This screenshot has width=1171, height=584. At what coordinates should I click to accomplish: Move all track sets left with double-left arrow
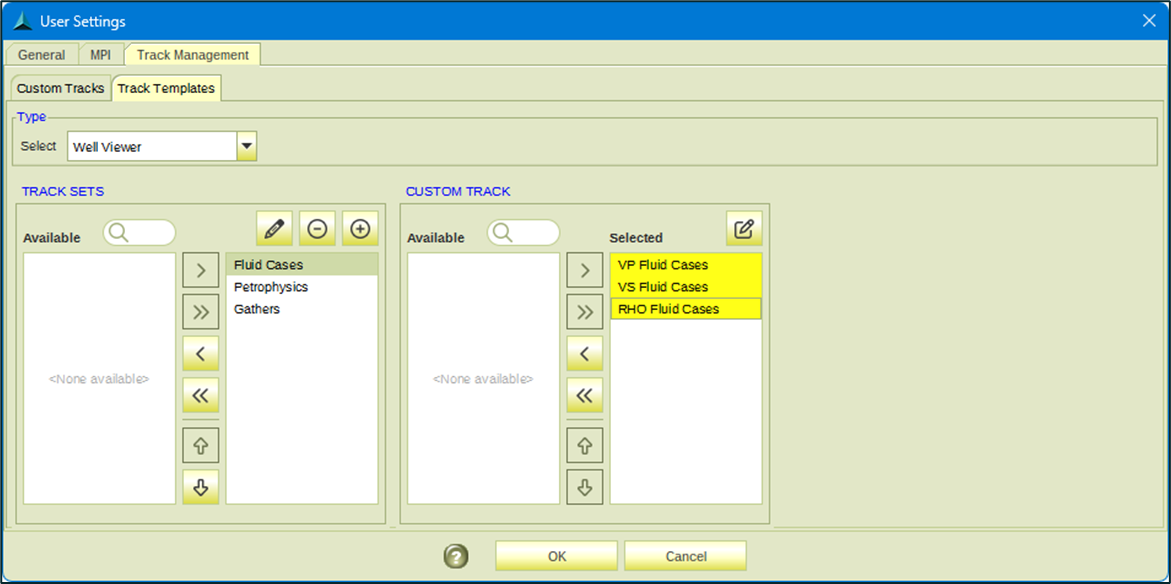tap(200, 396)
